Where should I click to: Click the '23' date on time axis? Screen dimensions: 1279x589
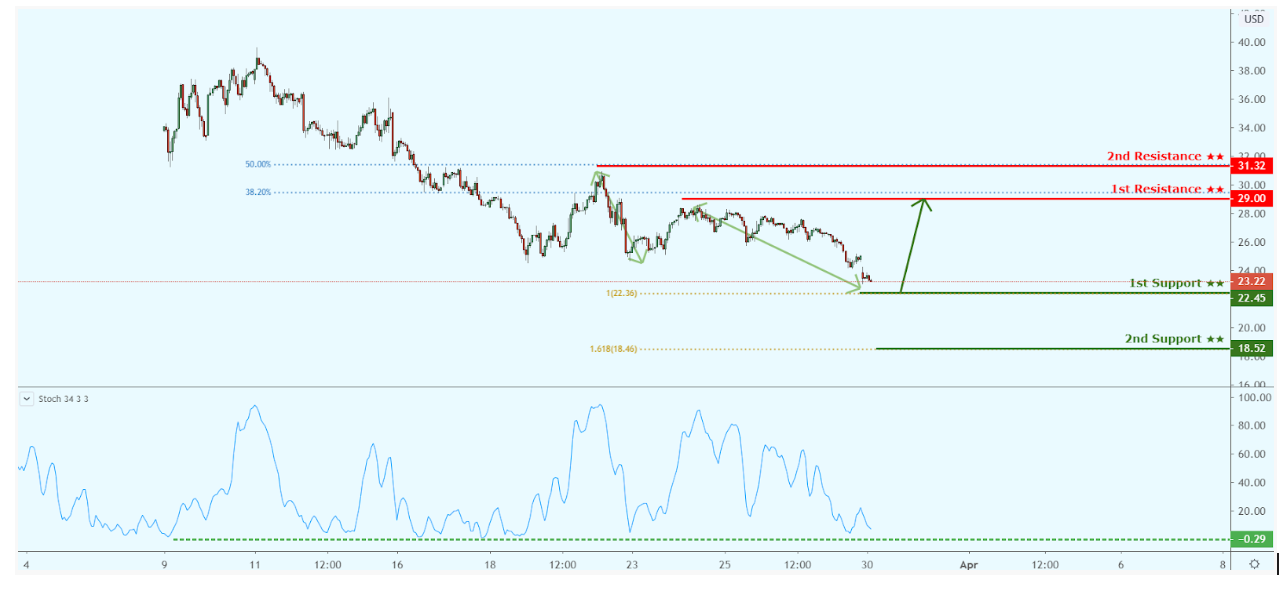pos(631,565)
